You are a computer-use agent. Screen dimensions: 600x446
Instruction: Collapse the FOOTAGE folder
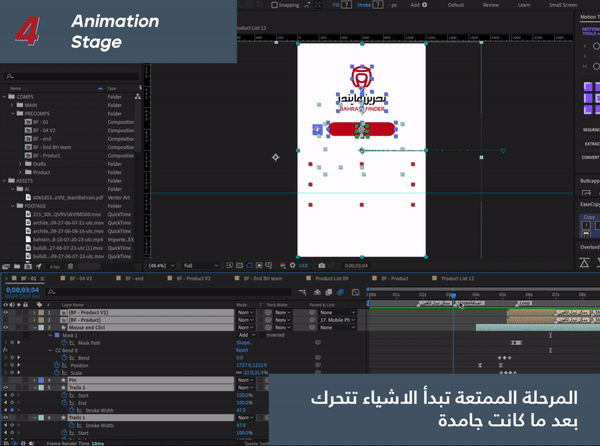click(13, 206)
